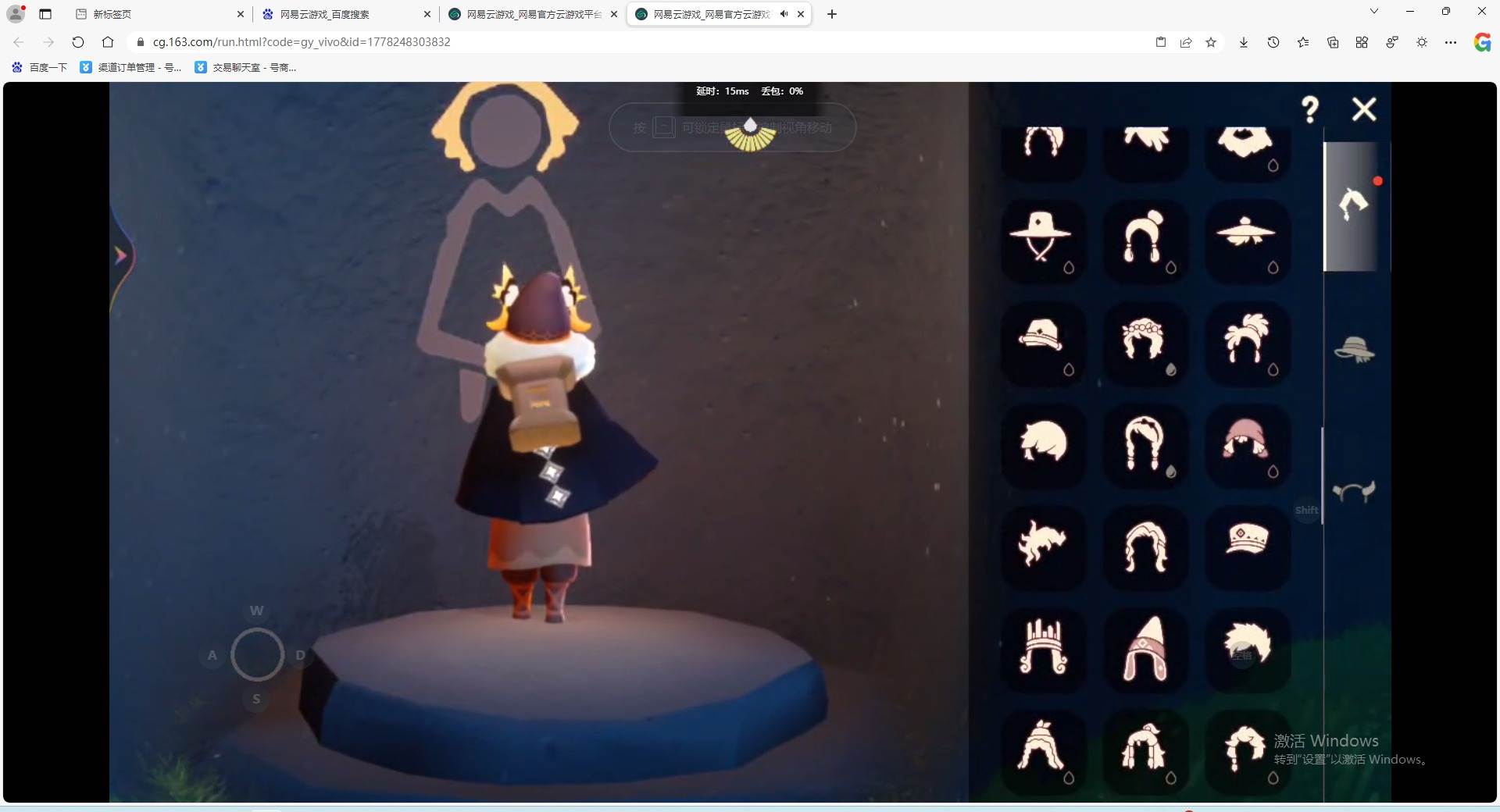Click the wardrobe list scrollbar indicator
The image size is (1500, 812).
(1322, 475)
